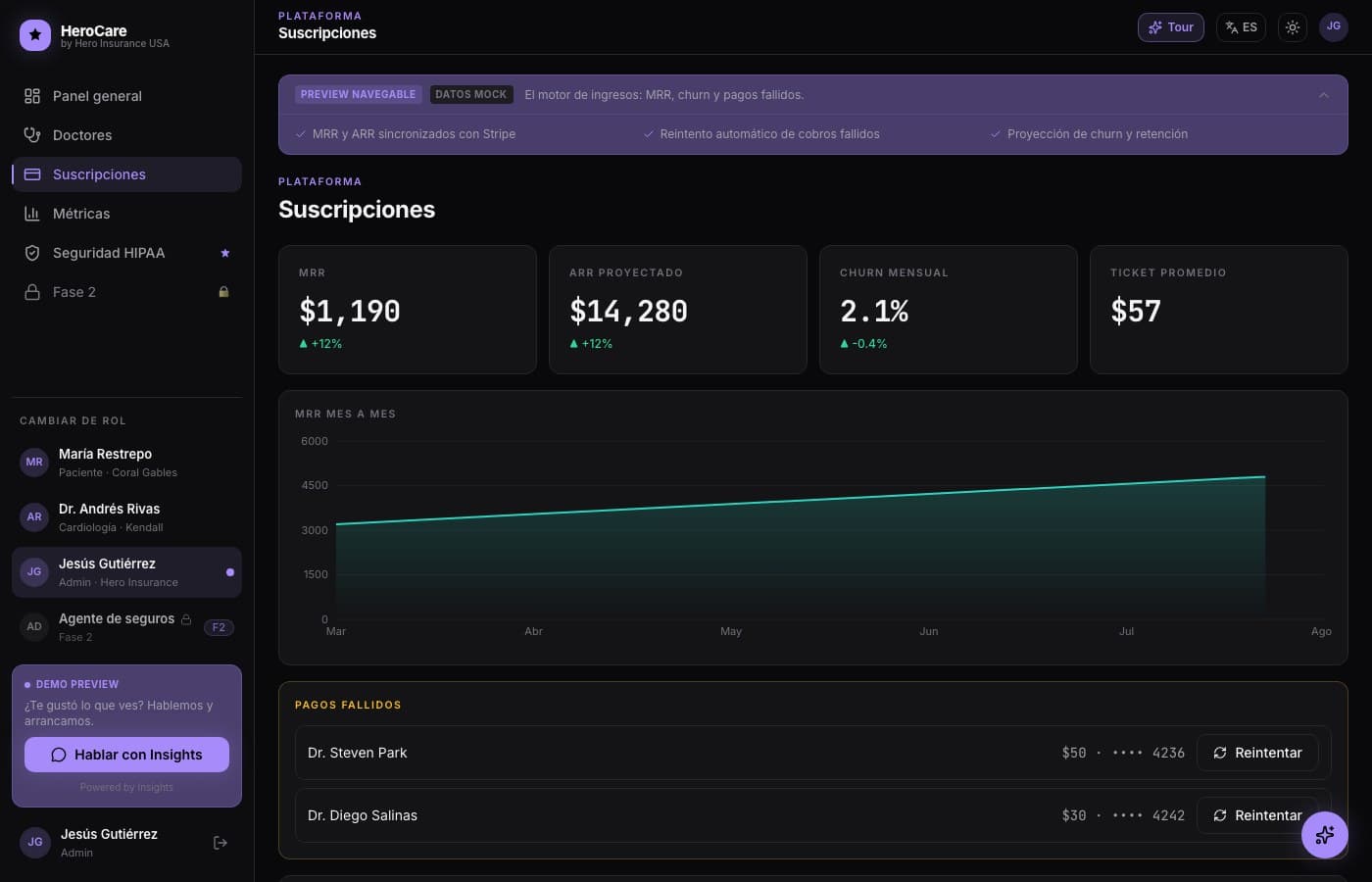
Task: Open Seguridad HIPAA in the sidebar
Action: pos(126,253)
